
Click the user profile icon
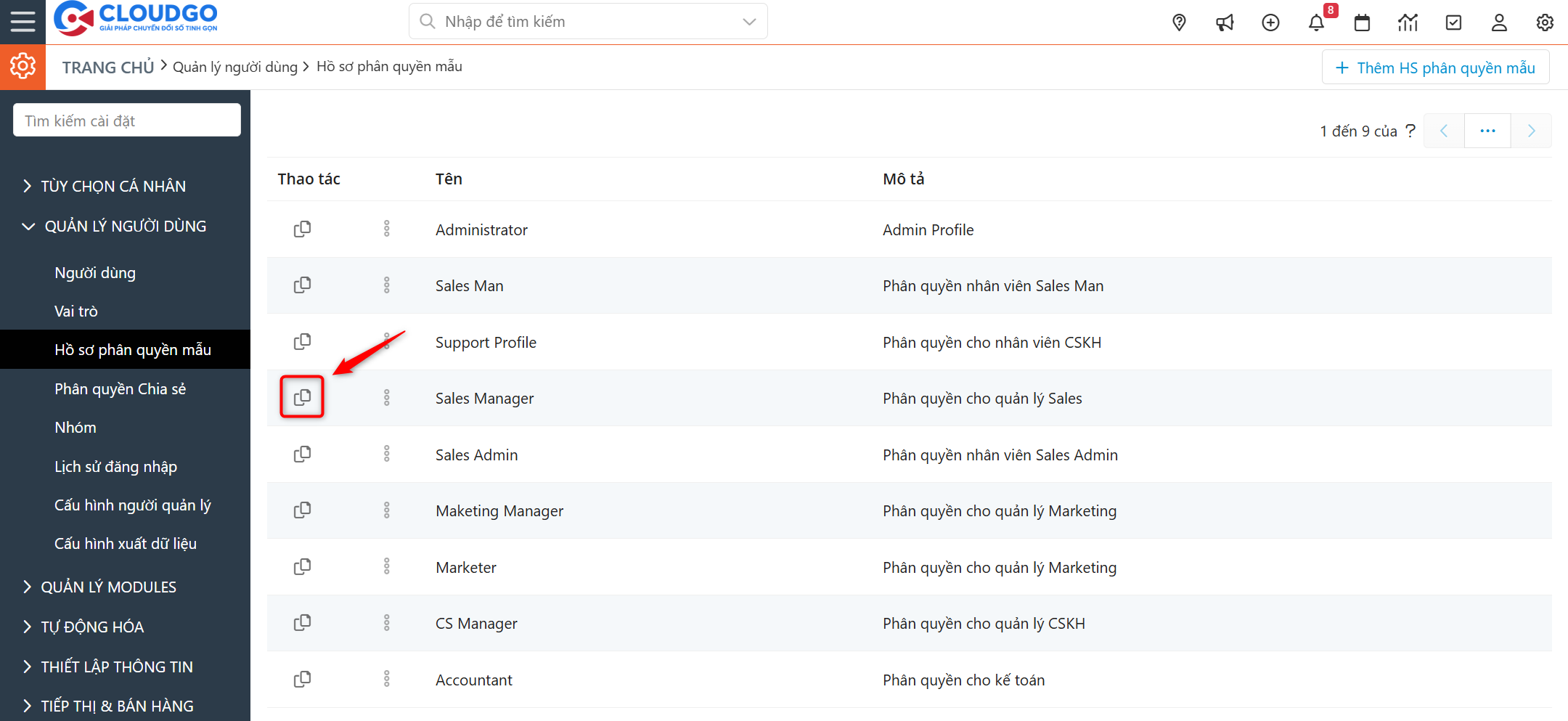(x=1499, y=23)
